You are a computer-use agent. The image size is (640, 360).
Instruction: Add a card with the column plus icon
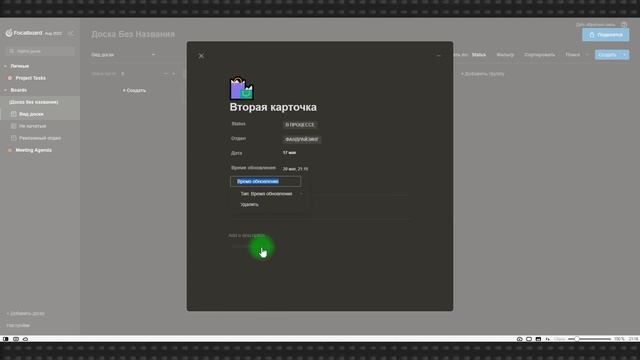tap(174, 74)
